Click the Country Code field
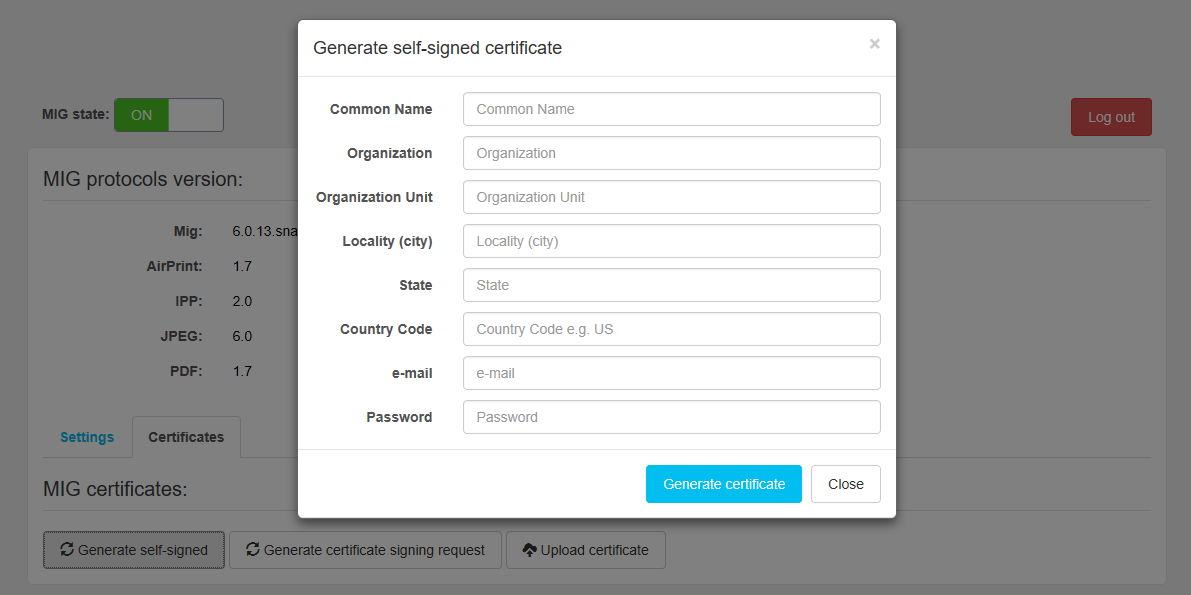1191x595 pixels. (671, 329)
